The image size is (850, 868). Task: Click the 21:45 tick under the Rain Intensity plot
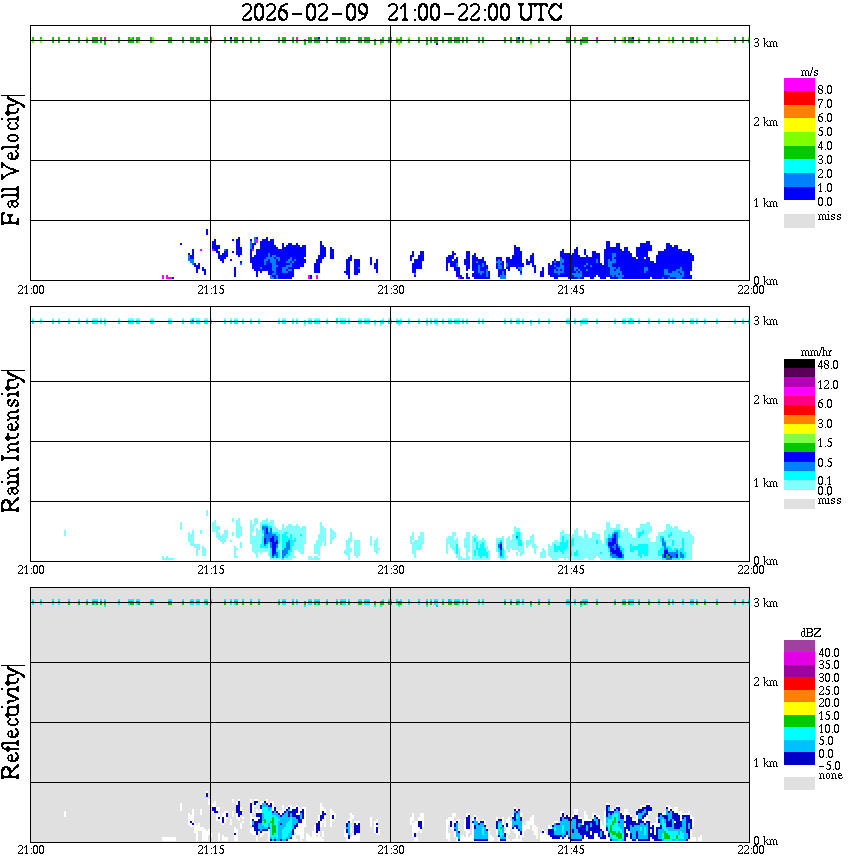pyautogui.click(x=571, y=570)
